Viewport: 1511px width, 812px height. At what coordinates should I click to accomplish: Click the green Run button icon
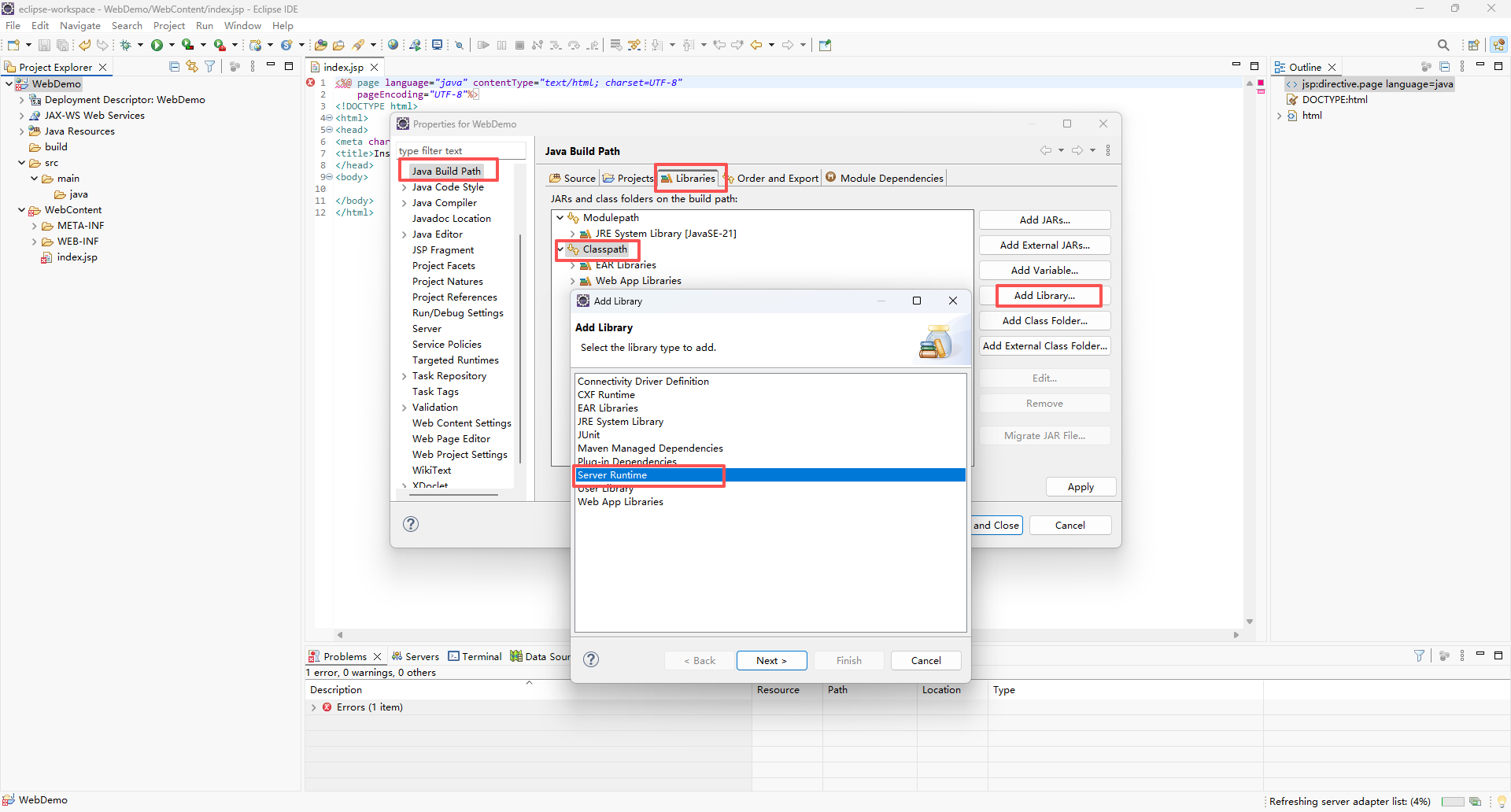(x=157, y=45)
